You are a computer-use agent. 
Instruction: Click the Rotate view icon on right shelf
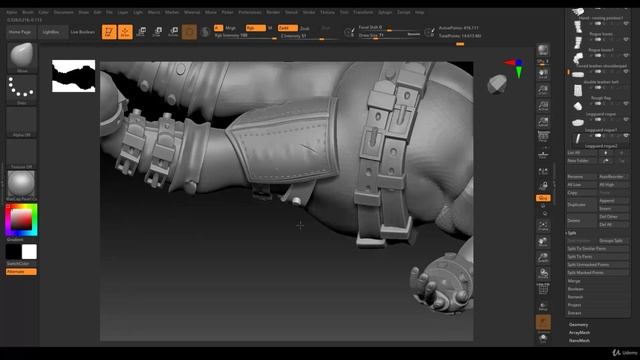tap(543, 274)
